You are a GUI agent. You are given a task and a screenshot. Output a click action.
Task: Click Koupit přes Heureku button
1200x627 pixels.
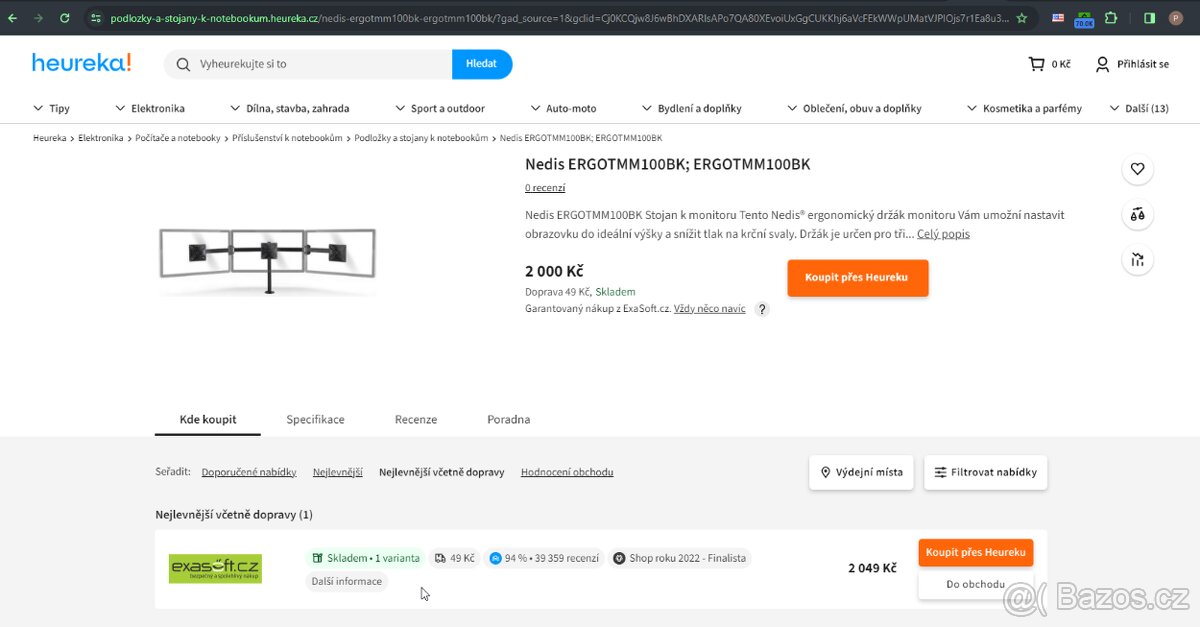point(857,278)
